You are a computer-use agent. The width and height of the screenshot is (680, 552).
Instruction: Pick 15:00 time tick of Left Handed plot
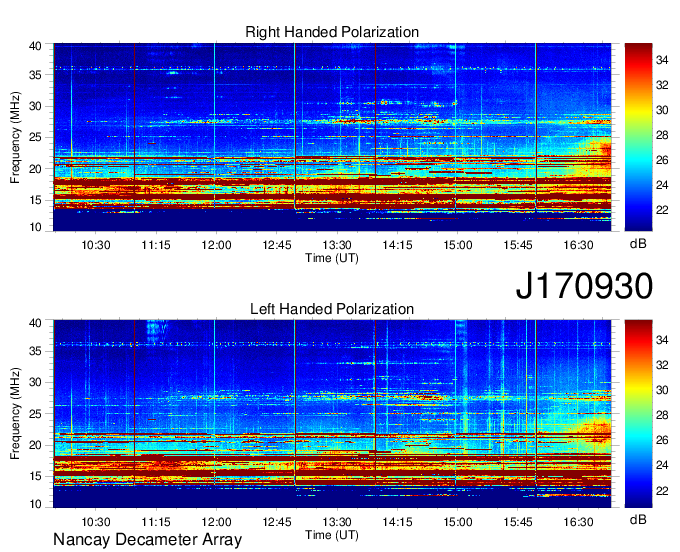tap(458, 522)
